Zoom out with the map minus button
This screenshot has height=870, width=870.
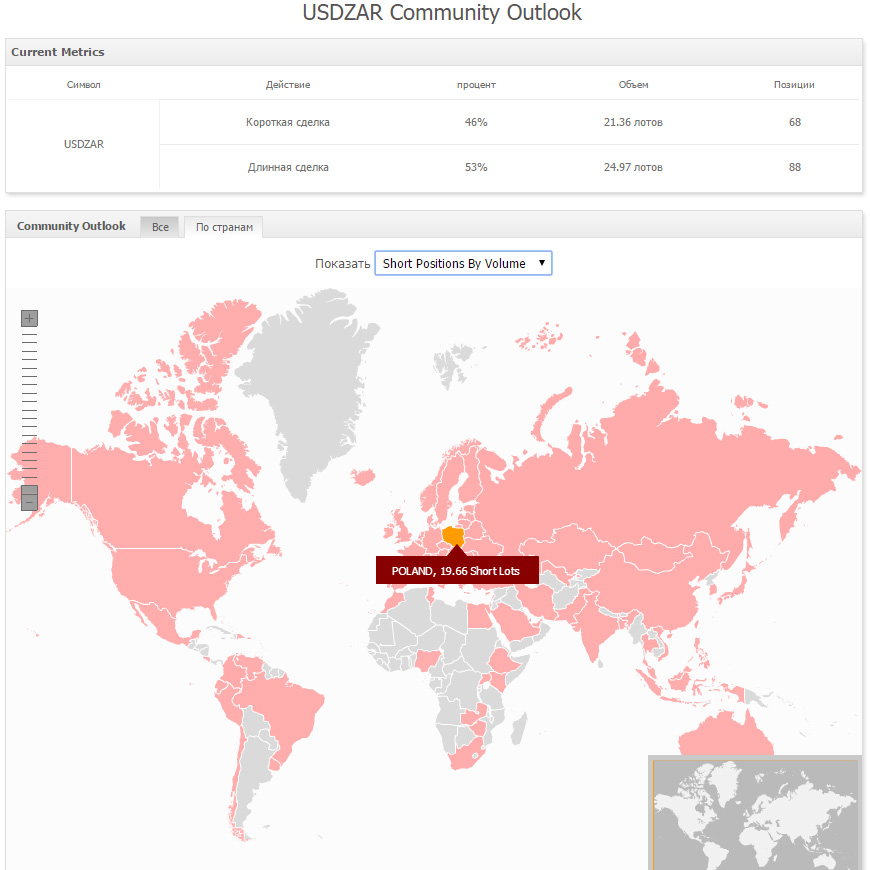coord(29,503)
